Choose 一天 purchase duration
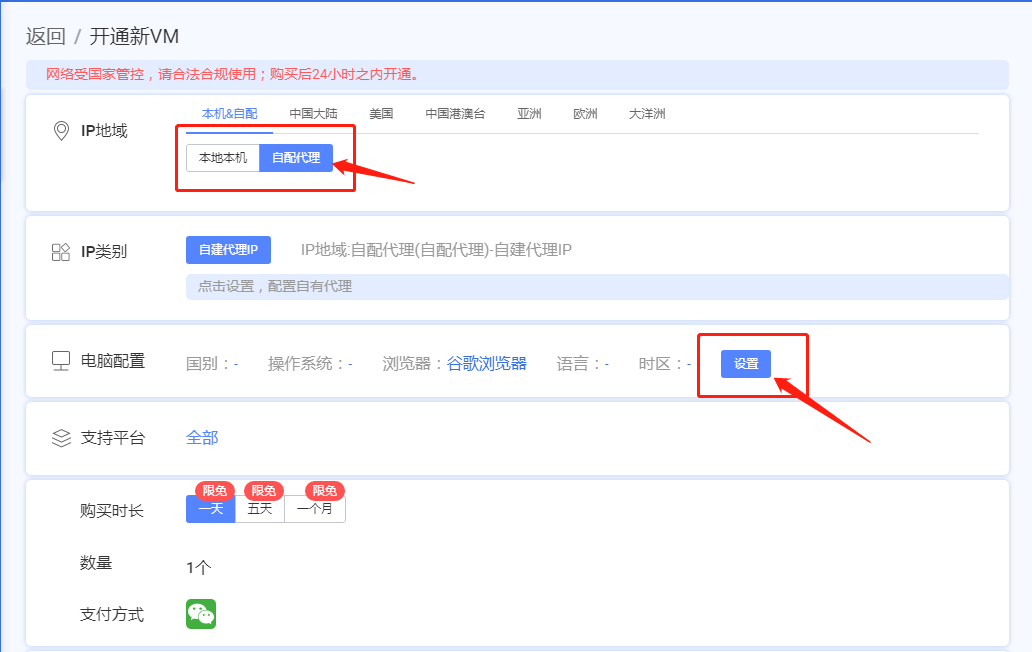This screenshot has width=1032, height=652. tap(210, 509)
